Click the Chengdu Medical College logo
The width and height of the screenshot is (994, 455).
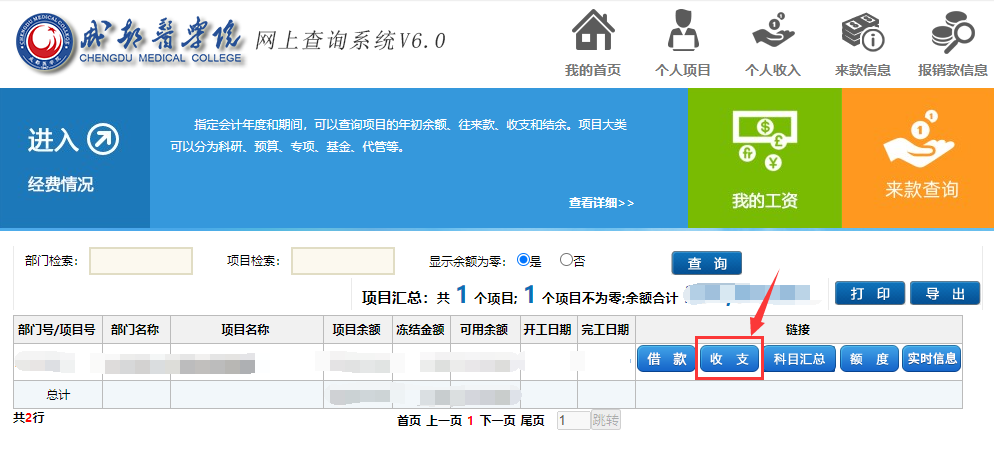coord(43,41)
